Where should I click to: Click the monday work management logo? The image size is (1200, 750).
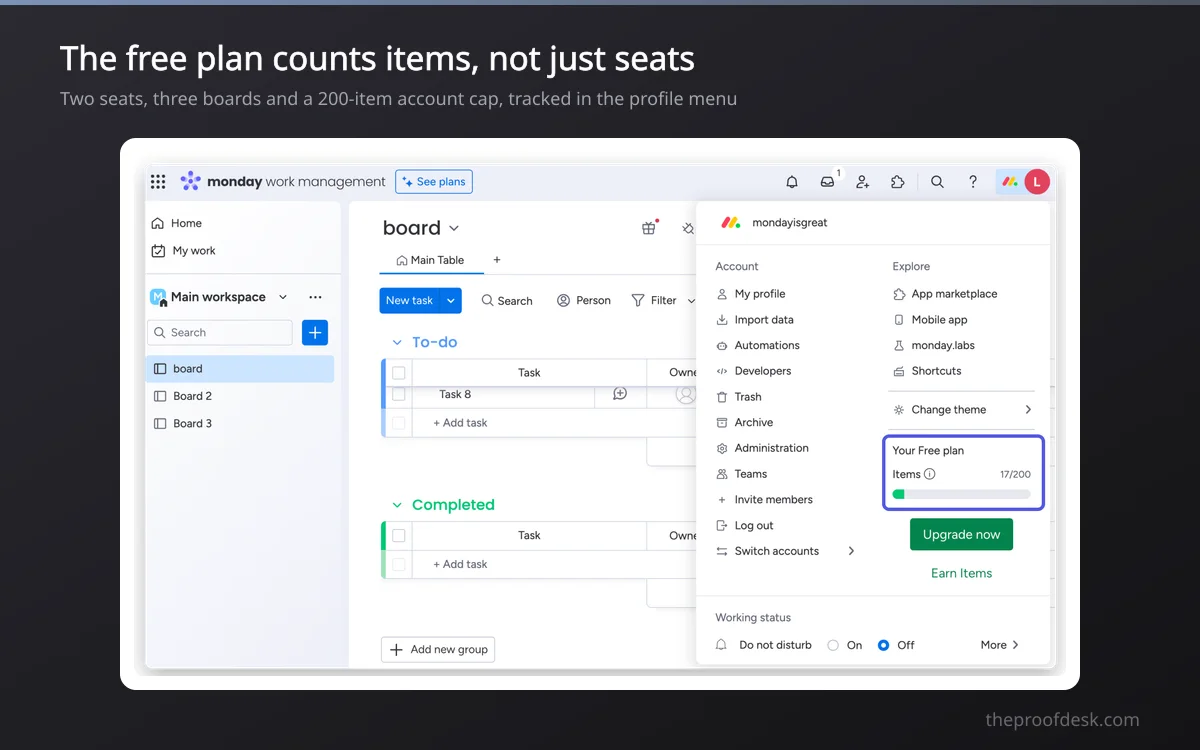(x=283, y=182)
